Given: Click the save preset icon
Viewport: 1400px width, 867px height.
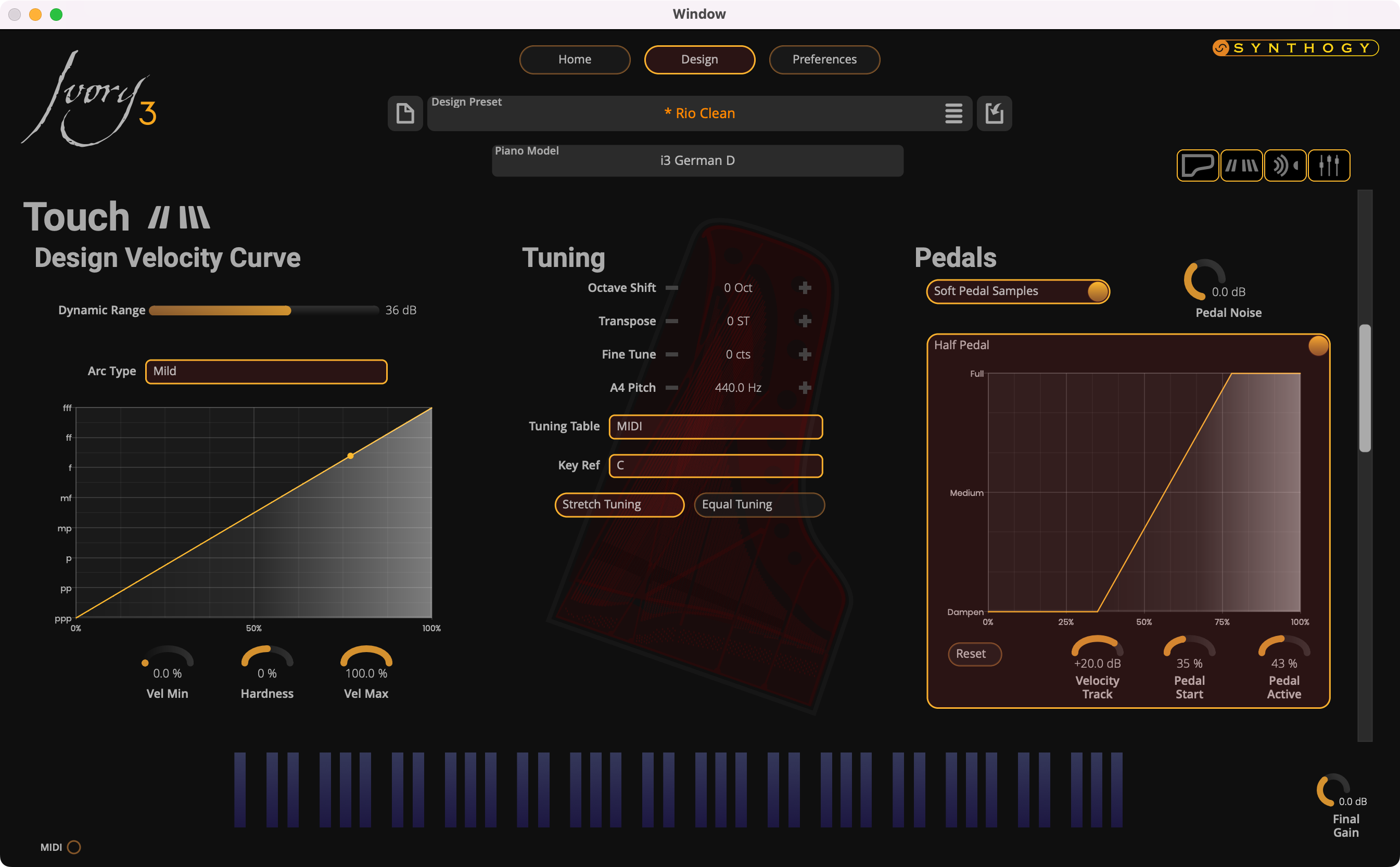Looking at the screenshot, I should 994,113.
